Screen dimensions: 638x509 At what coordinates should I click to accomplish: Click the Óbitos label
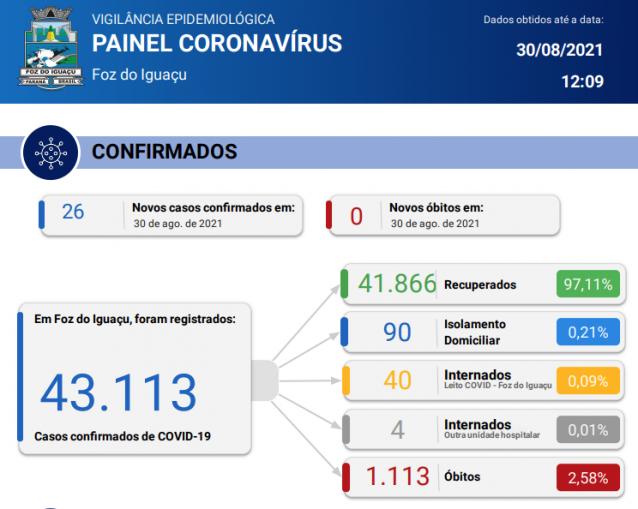click(x=462, y=476)
